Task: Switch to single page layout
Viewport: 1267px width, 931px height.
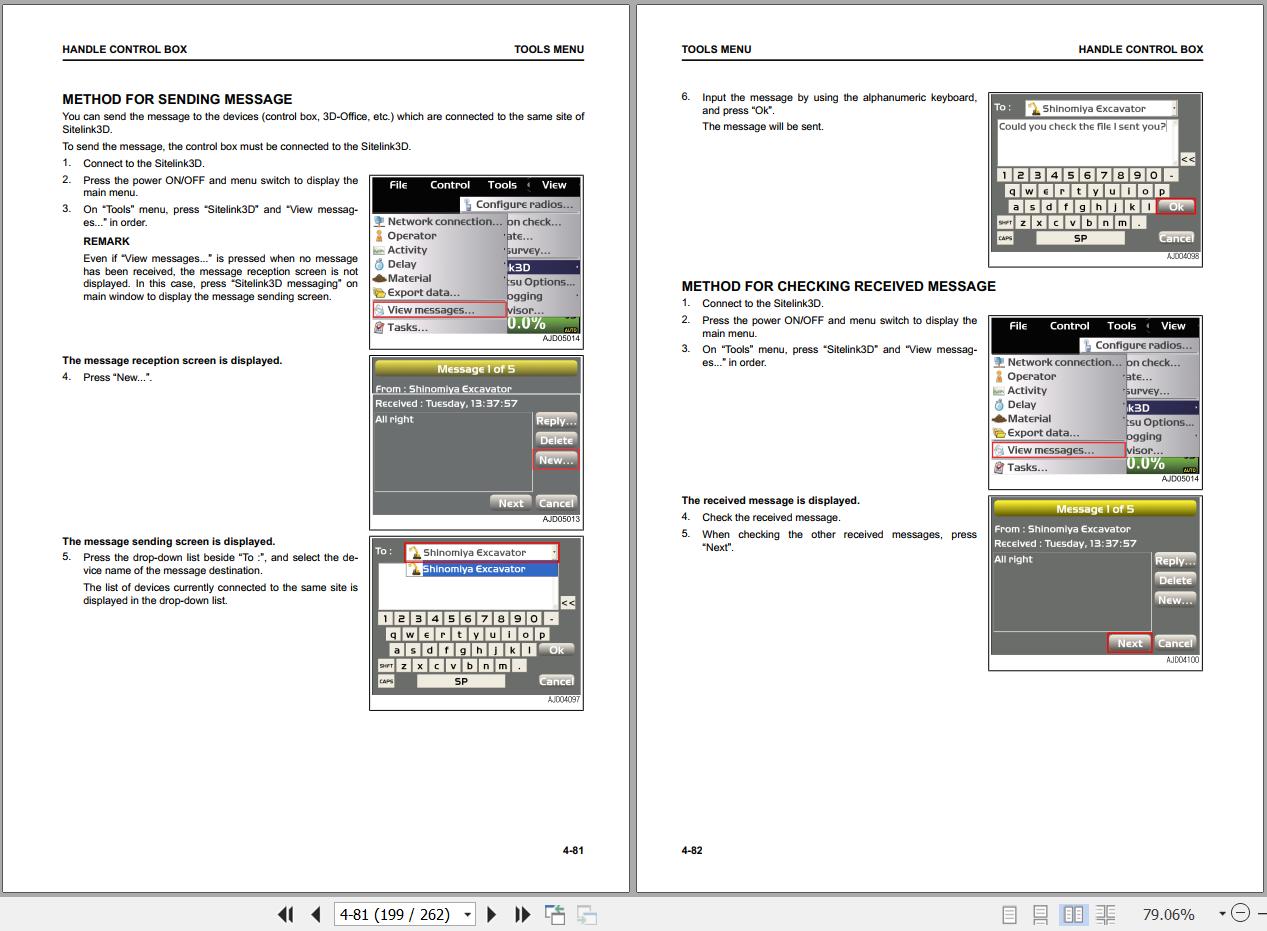Action: pyautogui.click(x=1010, y=914)
